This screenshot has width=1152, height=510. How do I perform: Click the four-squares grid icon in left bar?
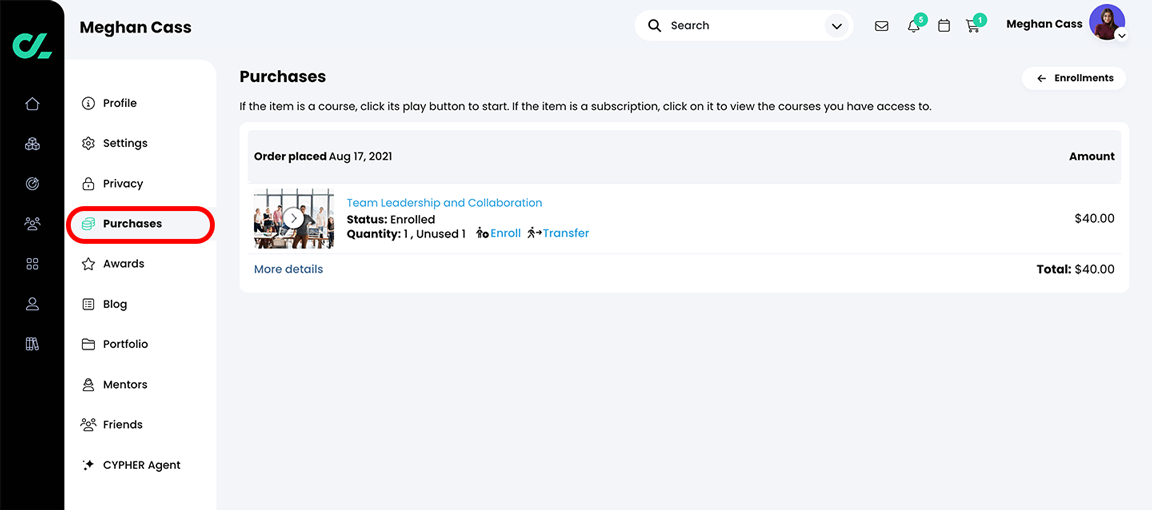pos(32,264)
